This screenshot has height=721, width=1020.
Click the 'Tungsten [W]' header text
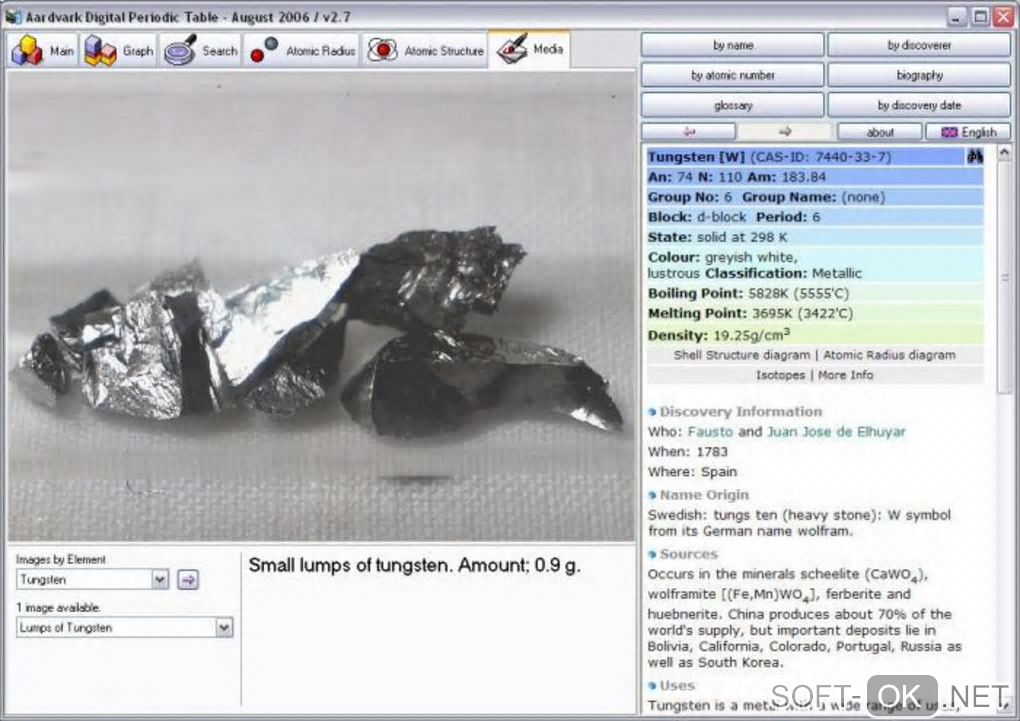(696, 157)
